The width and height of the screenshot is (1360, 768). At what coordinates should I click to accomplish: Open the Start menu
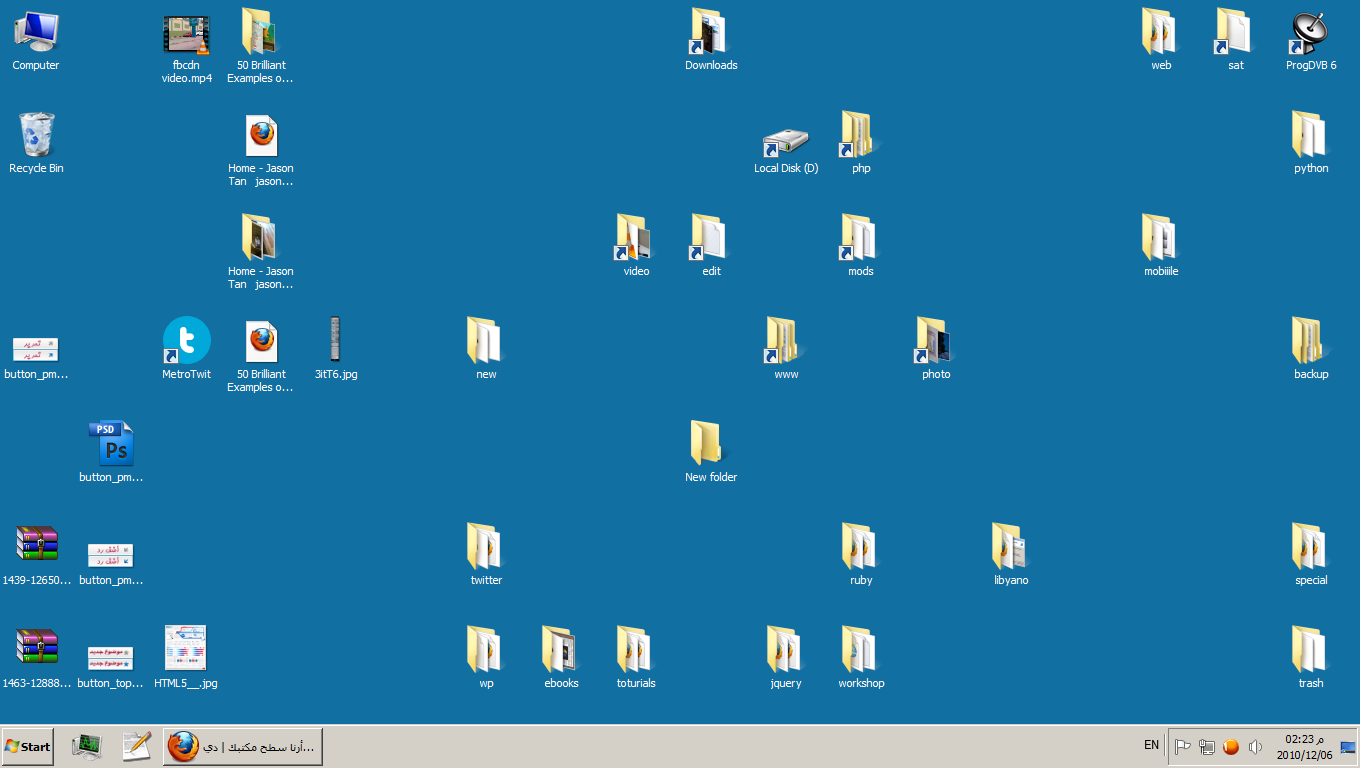pos(28,747)
